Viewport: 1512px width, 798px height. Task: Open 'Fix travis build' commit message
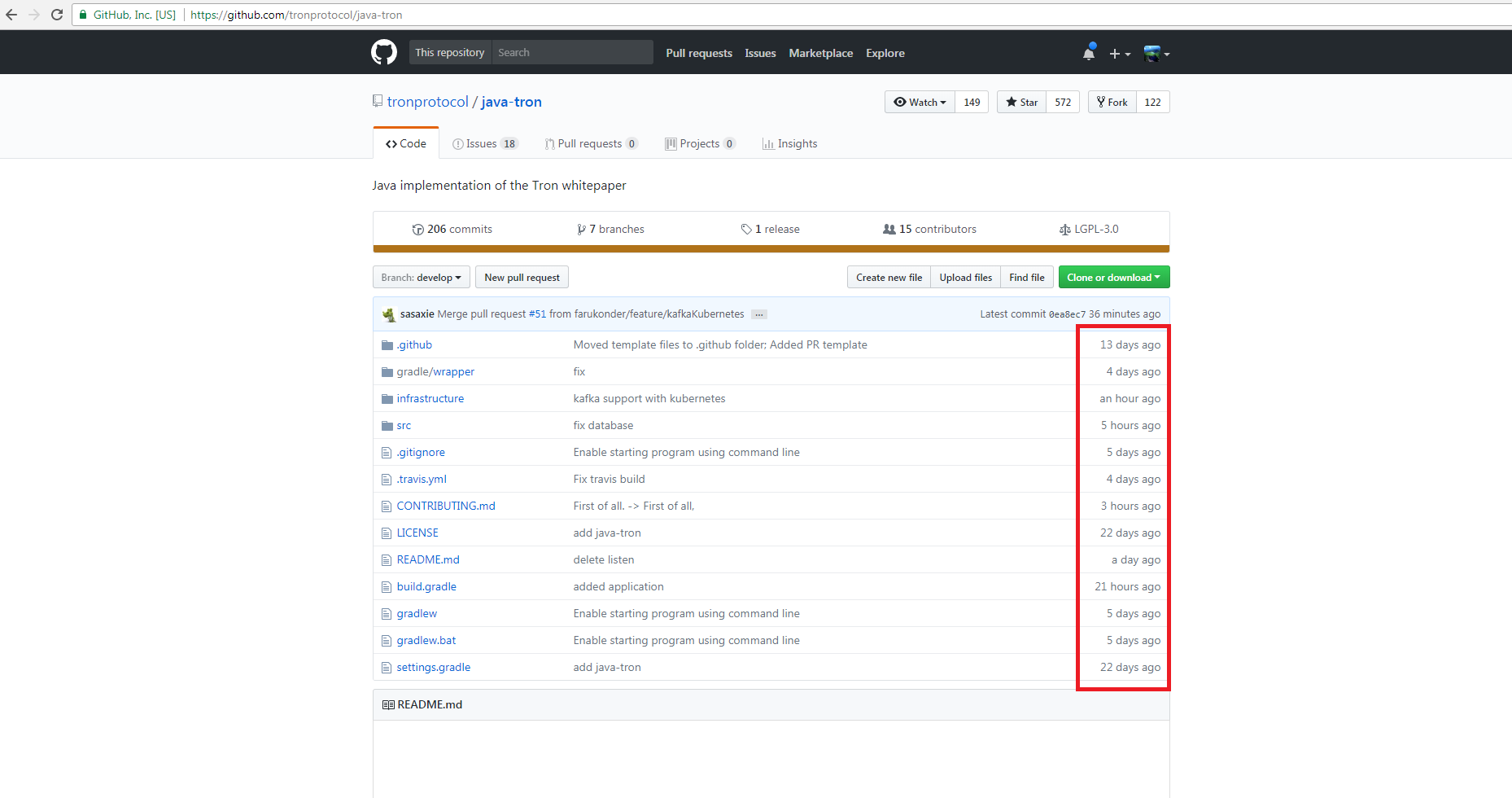click(609, 480)
